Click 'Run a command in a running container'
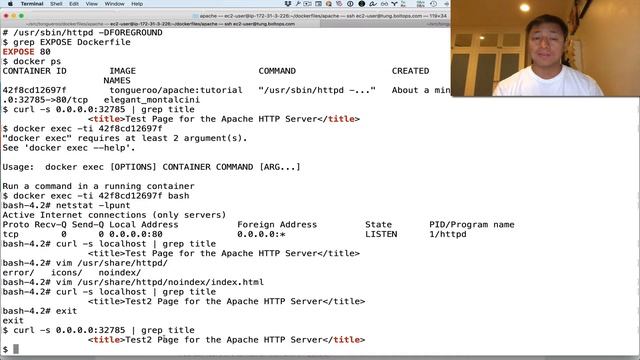Image resolution: width=640 pixels, height=360 pixels. (98, 186)
